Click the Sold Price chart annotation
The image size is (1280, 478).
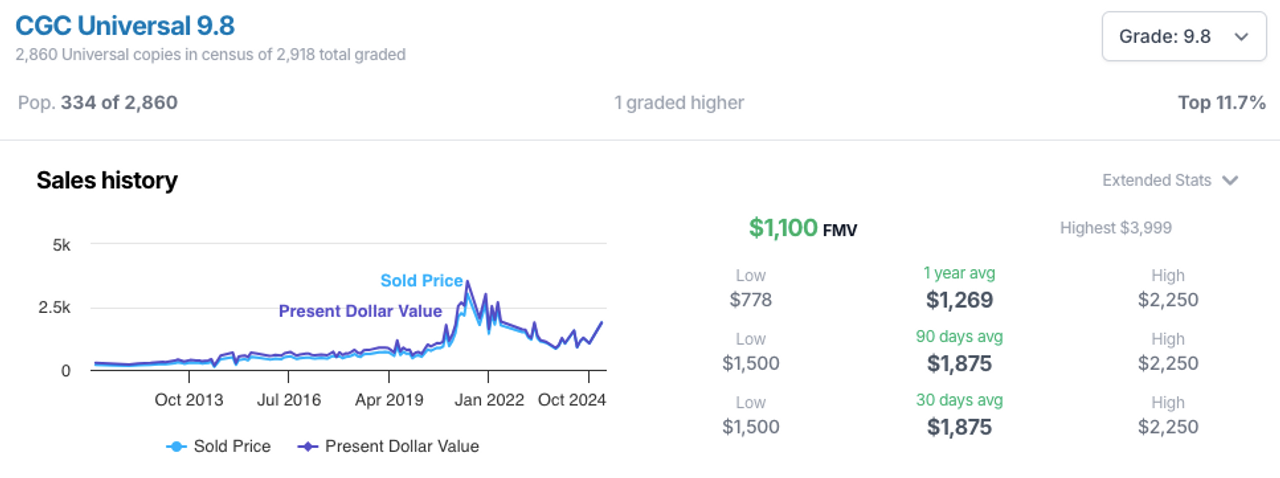click(x=421, y=281)
